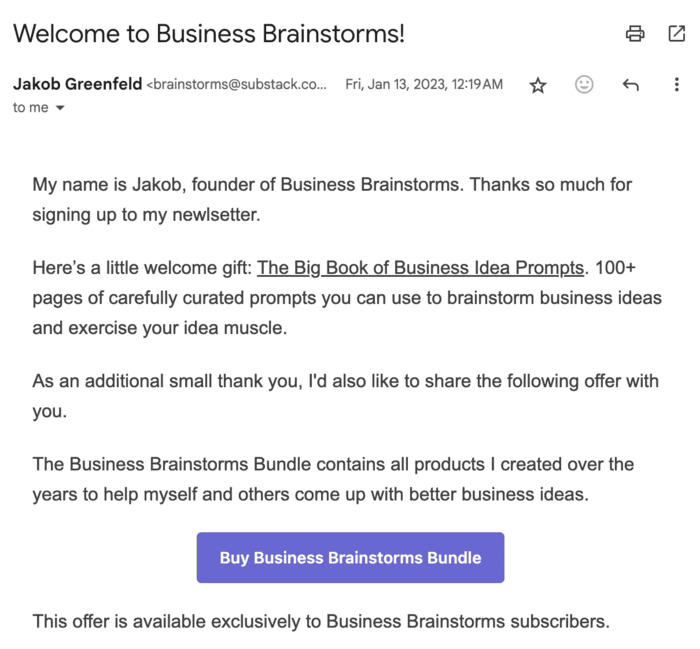
Task: Star the Business Brainstorms email
Action: coord(538,85)
